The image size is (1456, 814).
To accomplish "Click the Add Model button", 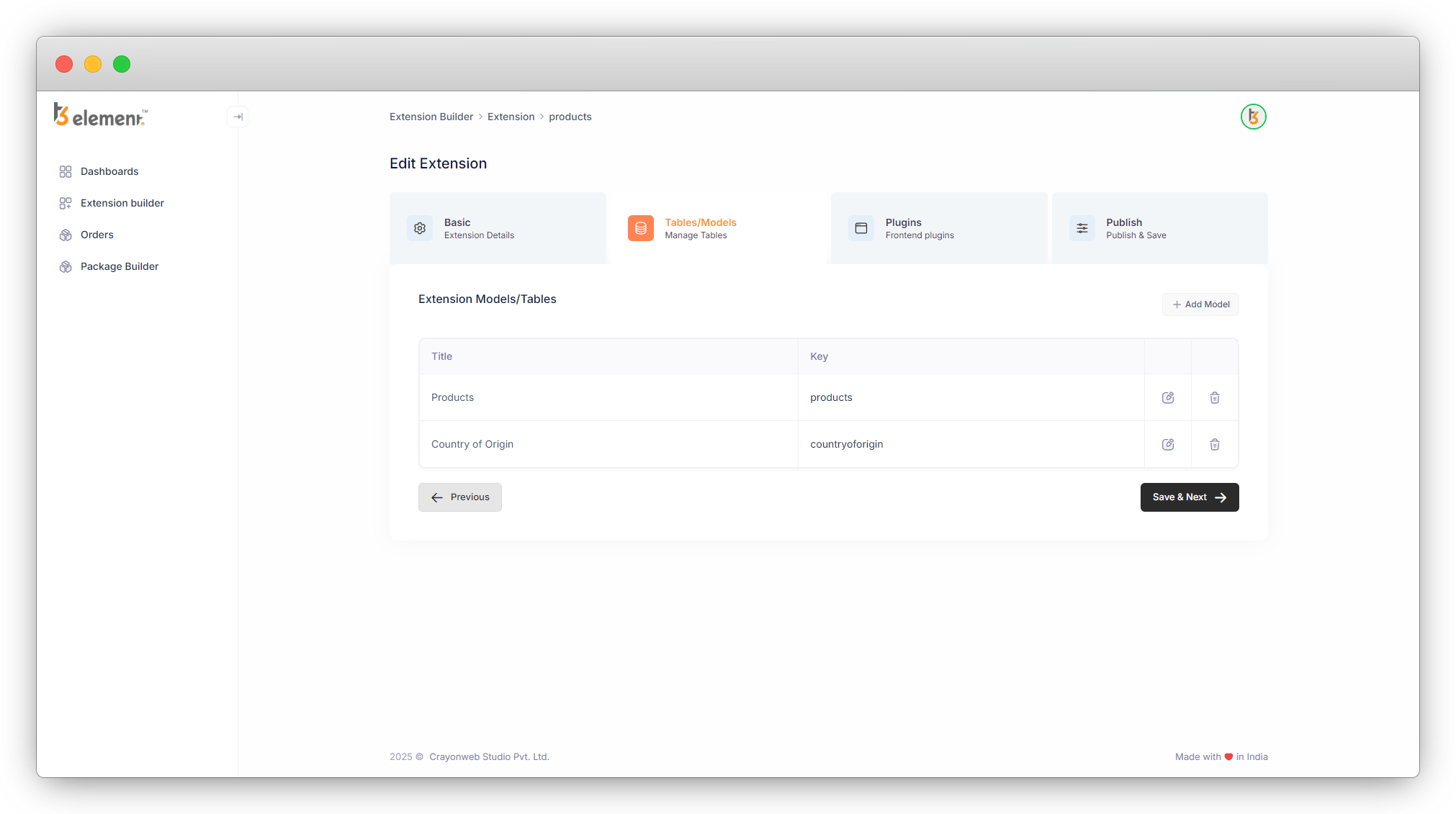I will (x=1200, y=304).
